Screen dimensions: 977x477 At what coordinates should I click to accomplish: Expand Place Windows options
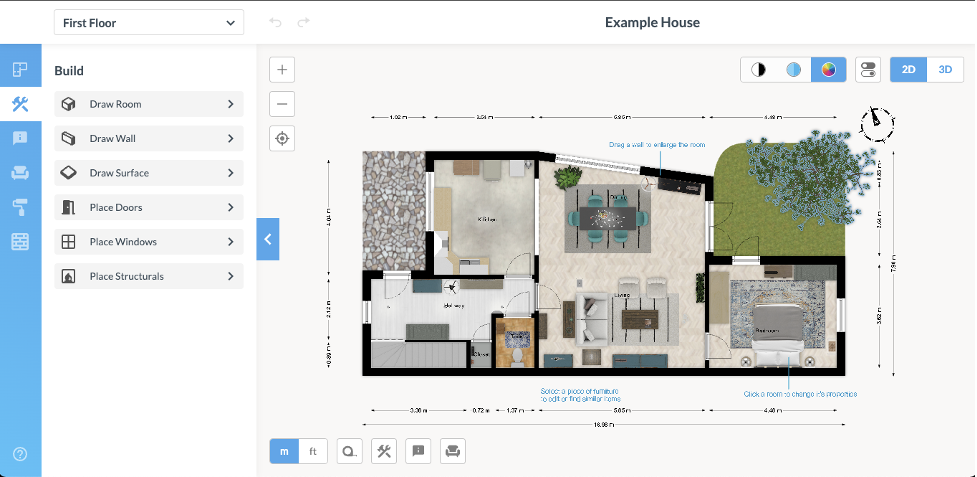[x=149, y=242]
